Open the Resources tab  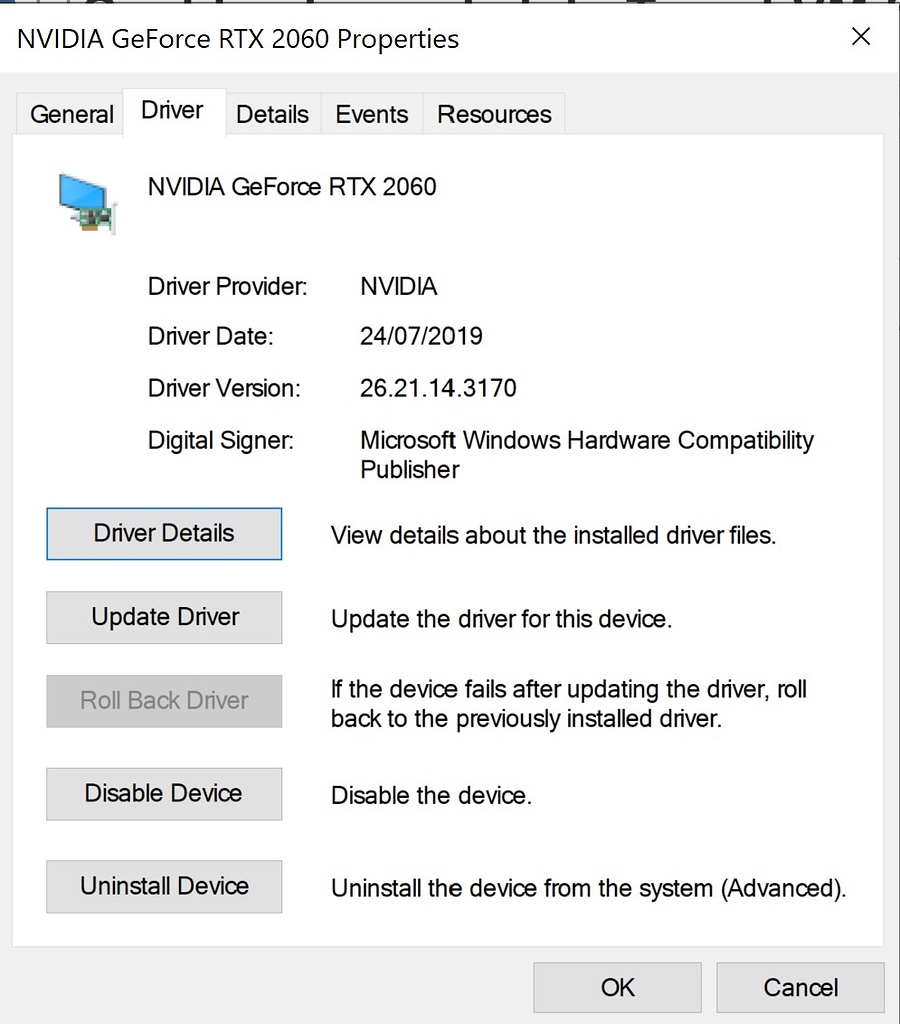click(x=493, y=114)
